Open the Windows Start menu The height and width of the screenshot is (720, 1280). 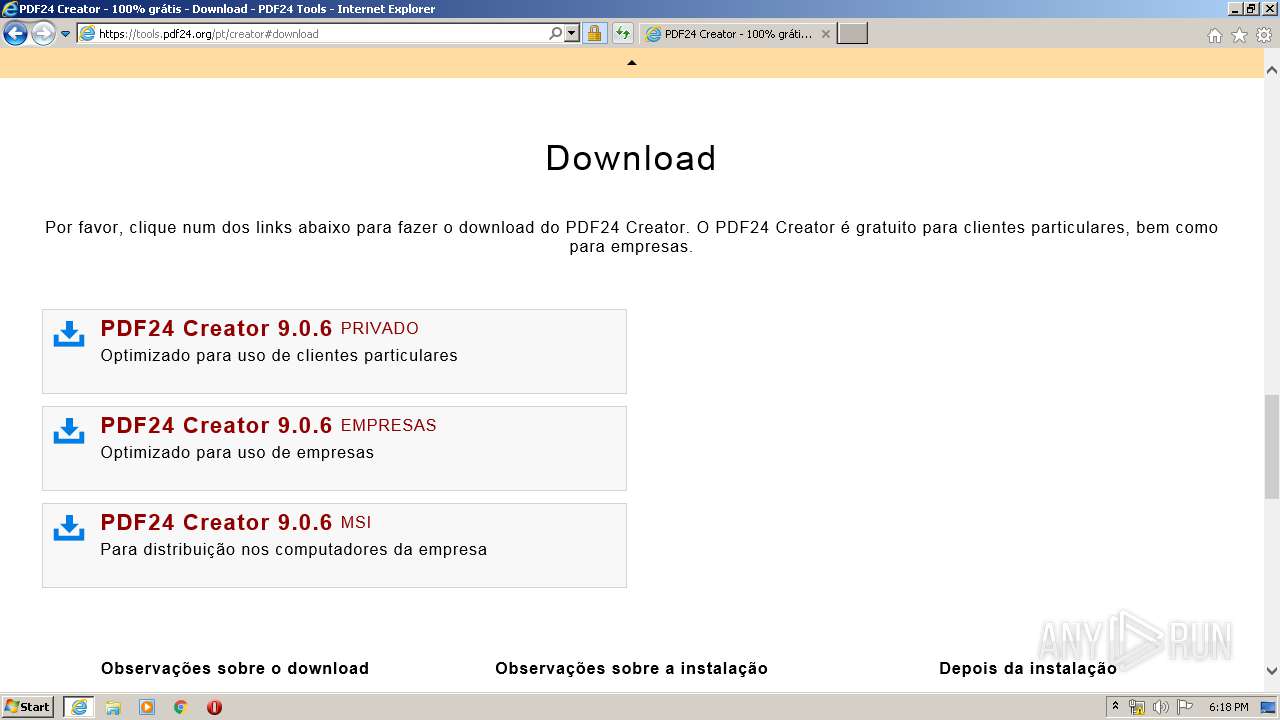click(x=28, y=706)
